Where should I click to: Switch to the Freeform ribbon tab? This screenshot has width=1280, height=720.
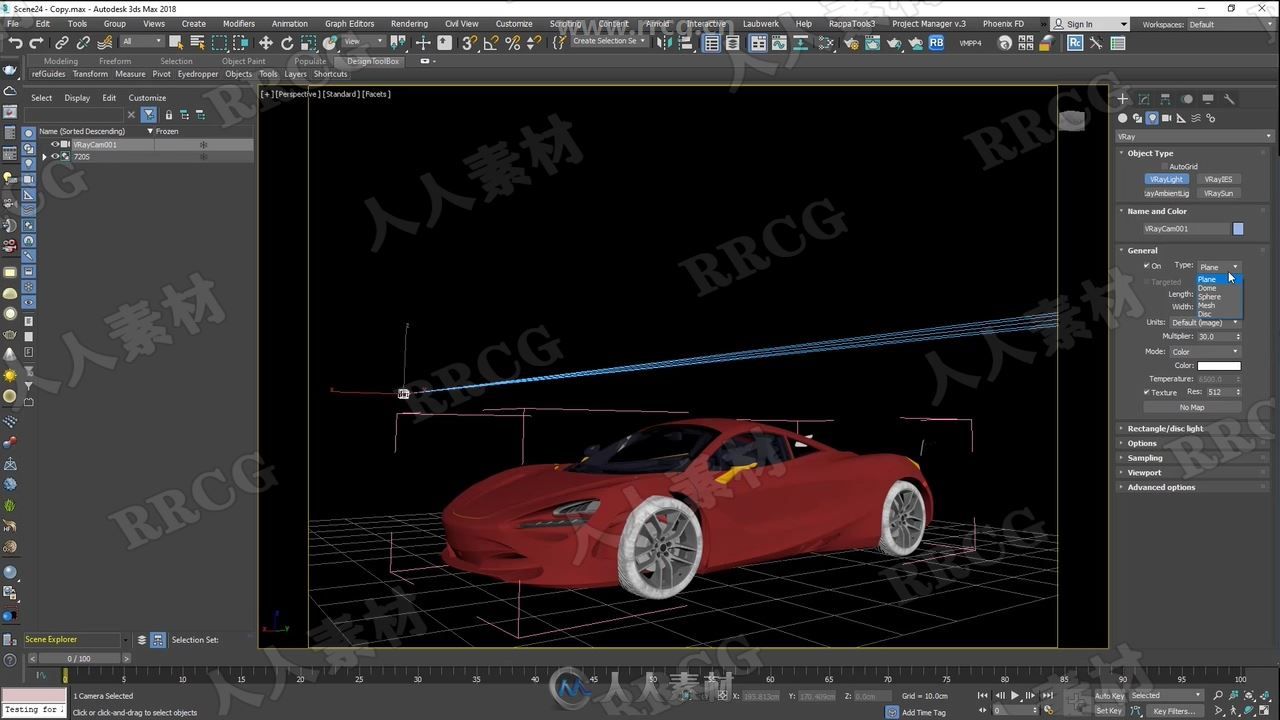[115, 61]
